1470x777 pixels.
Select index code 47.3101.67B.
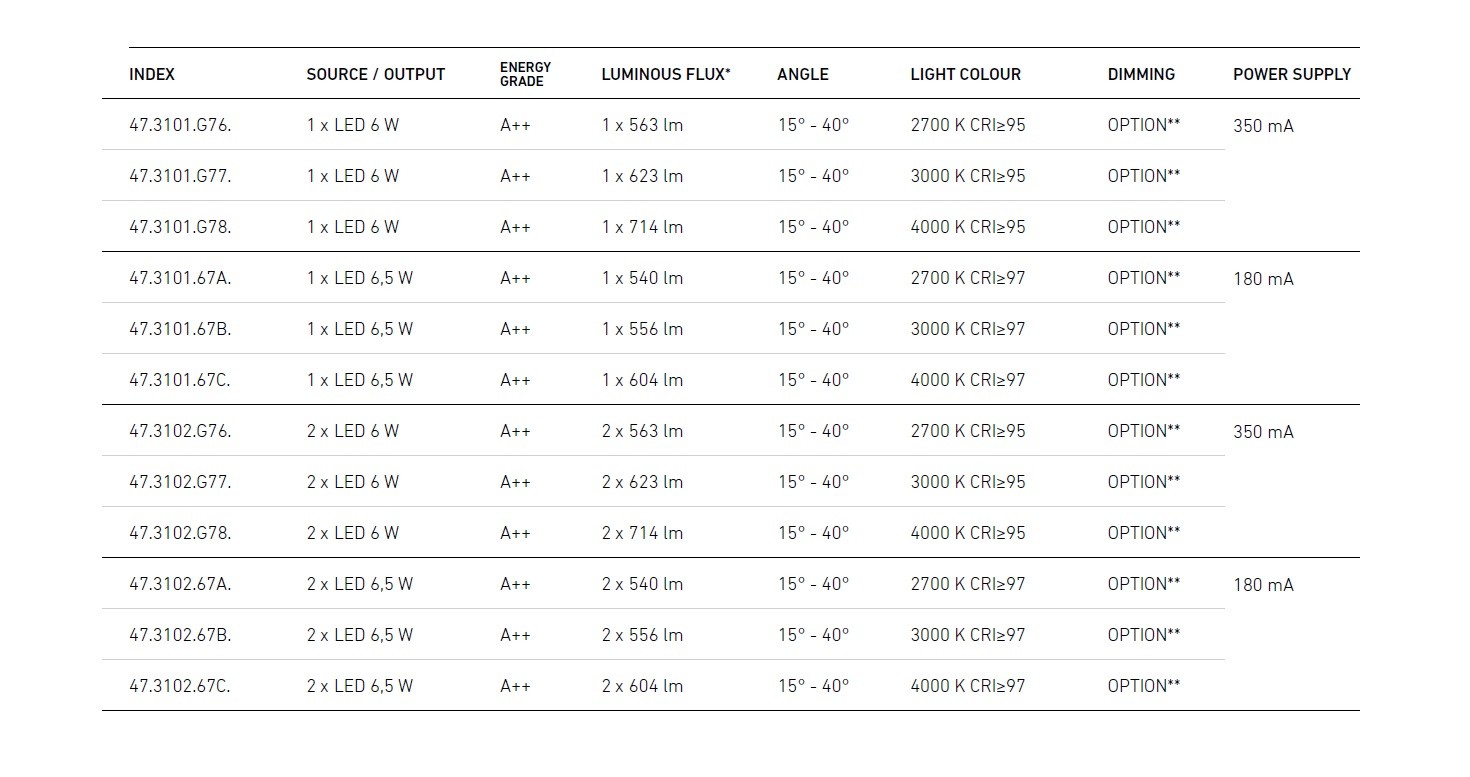pos(180,329)
